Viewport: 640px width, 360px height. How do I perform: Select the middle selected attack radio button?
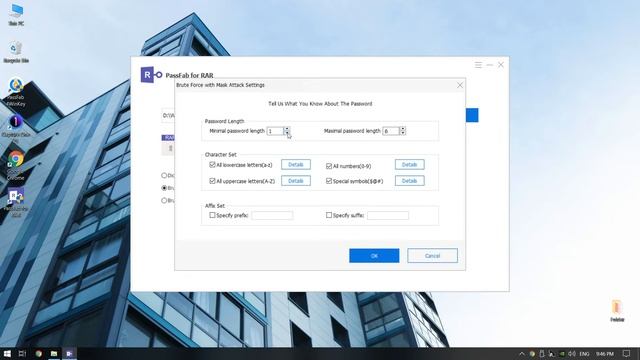coord(164,188)
